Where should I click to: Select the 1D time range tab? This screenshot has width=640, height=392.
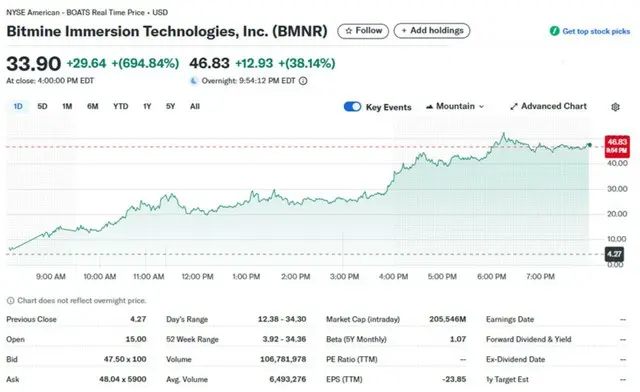point(18,107)
